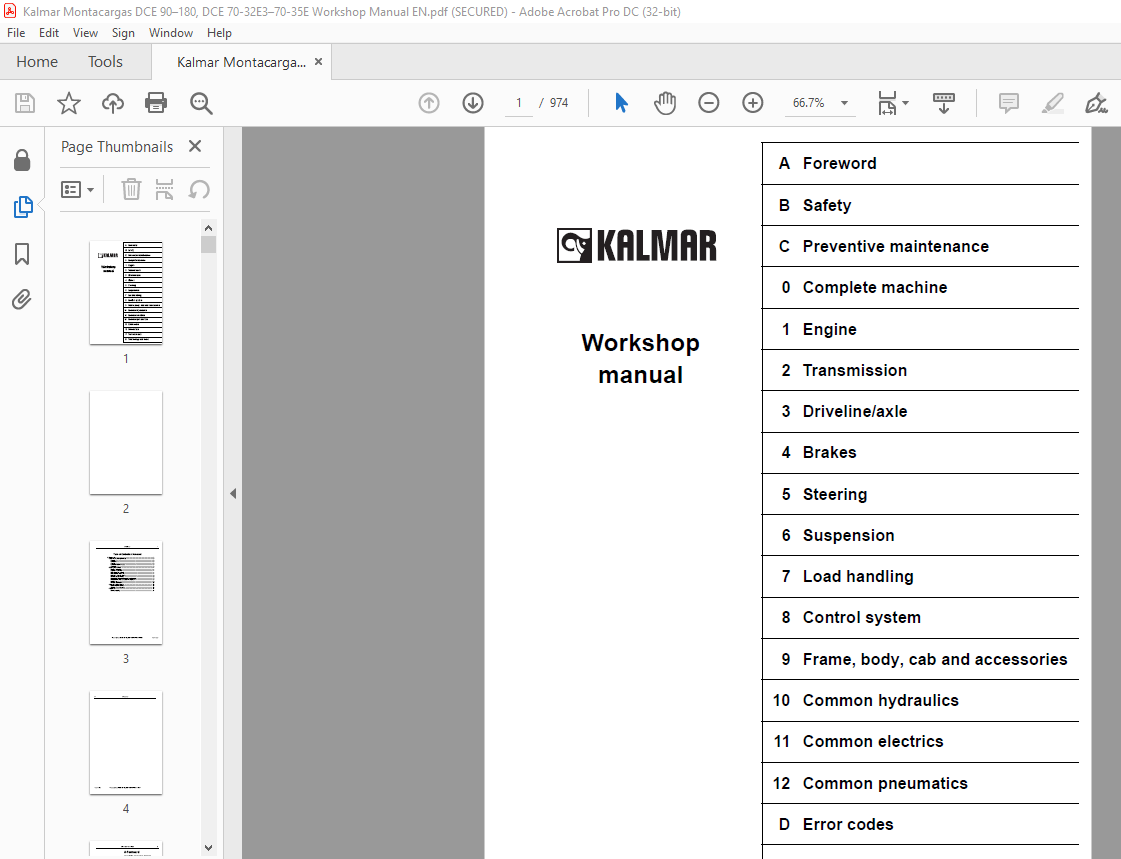The width and height of the screenshot is (1121, 859).
Task: Open the Window menu
Action: pos(171,33)
